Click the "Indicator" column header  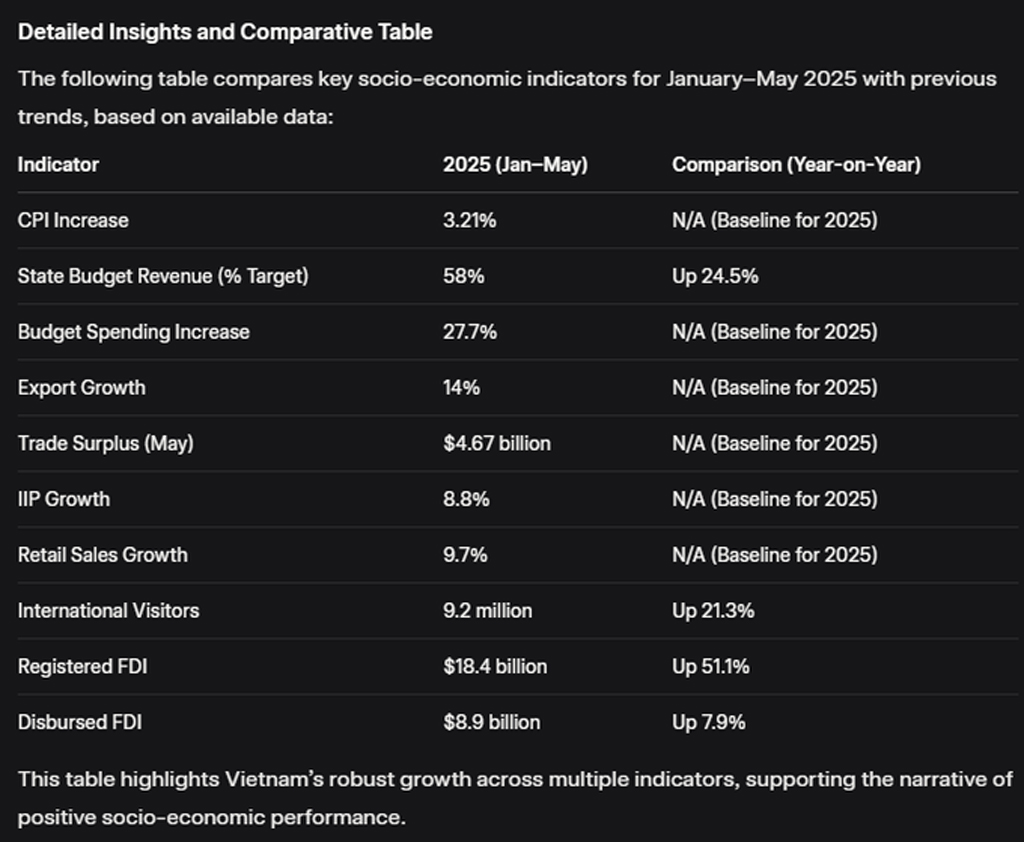tap(58, 164)
